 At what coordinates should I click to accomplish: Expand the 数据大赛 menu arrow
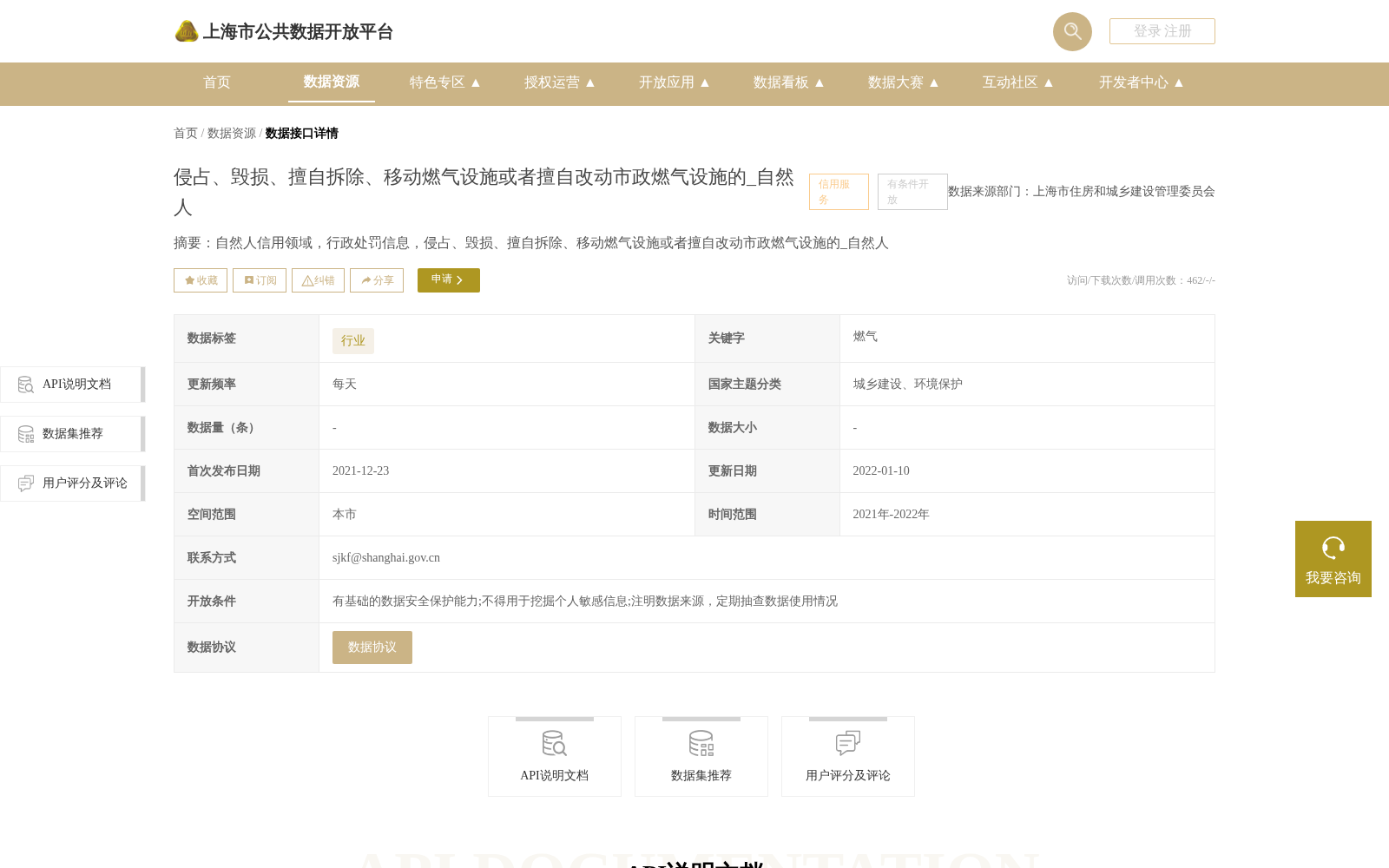coord(934,82)
